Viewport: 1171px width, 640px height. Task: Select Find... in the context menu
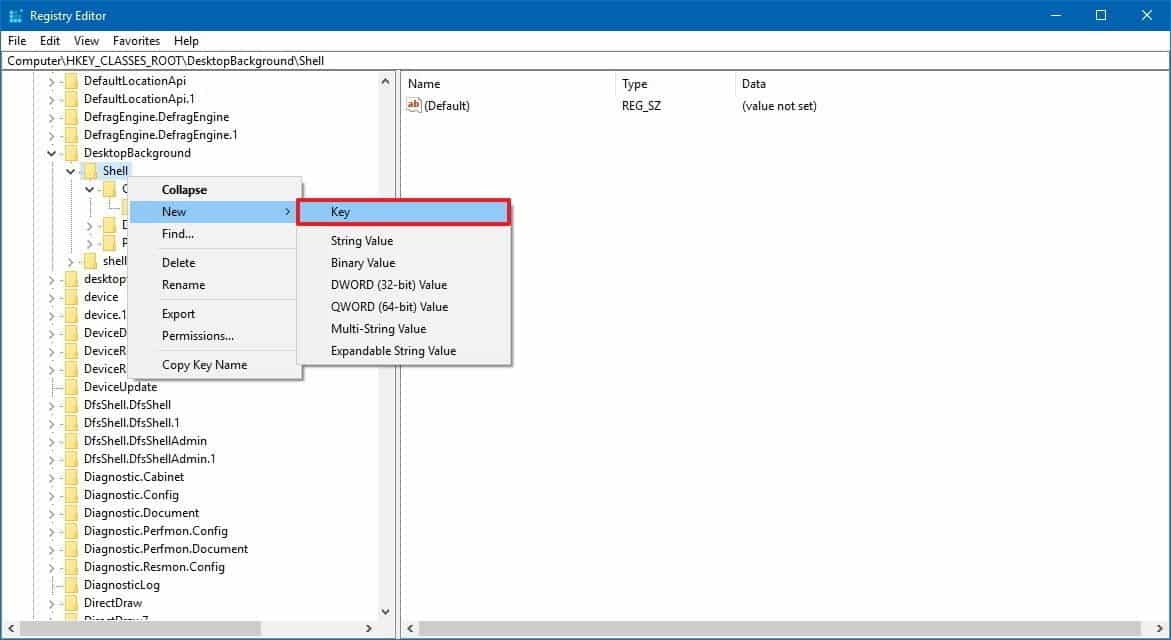click(x=215, y=234)
